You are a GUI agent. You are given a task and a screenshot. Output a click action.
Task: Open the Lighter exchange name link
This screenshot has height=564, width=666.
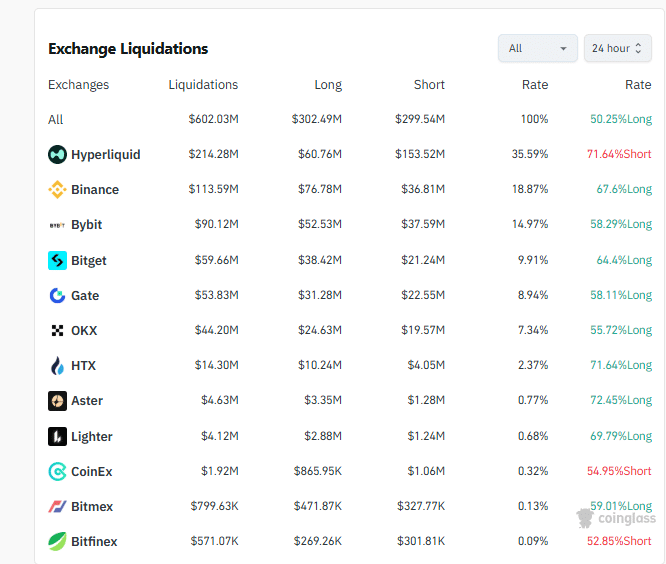click(x=92, y=437)
